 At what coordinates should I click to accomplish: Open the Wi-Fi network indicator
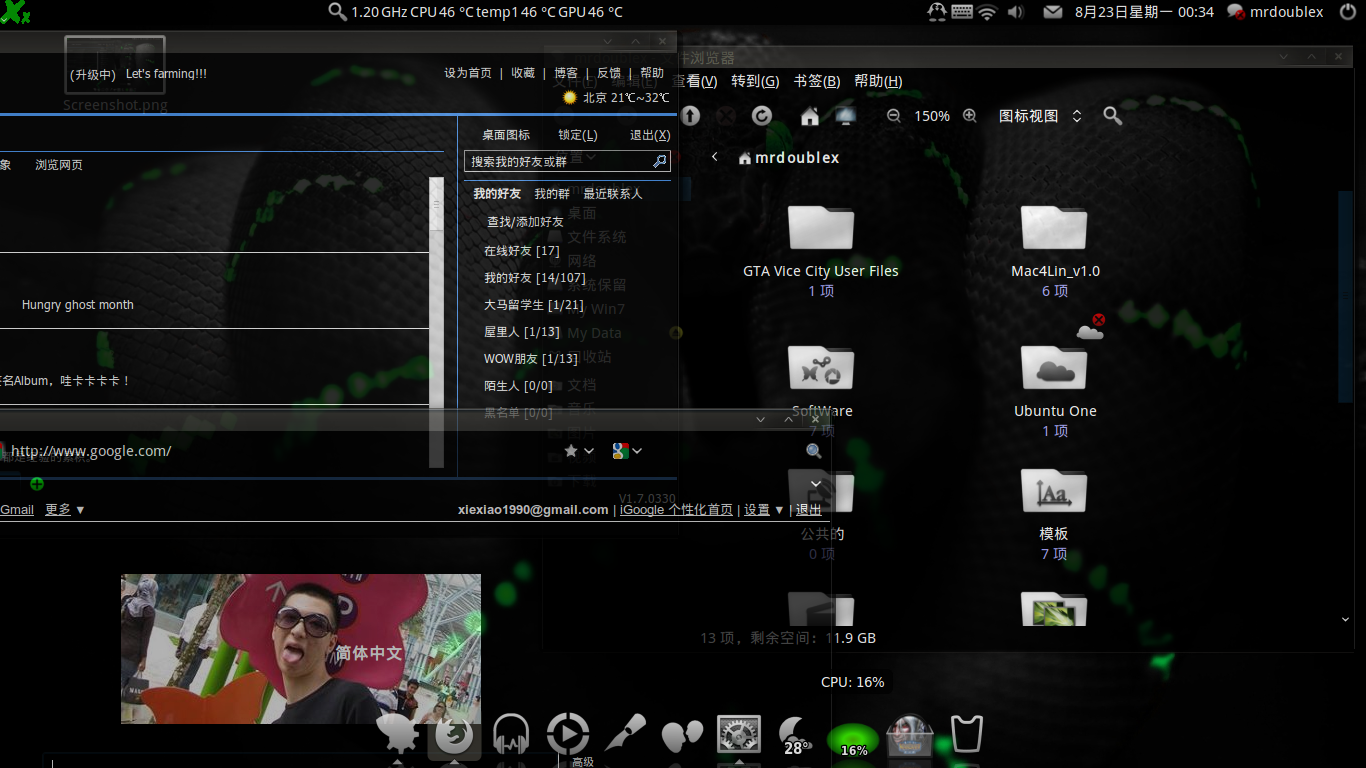coord(987,12)
